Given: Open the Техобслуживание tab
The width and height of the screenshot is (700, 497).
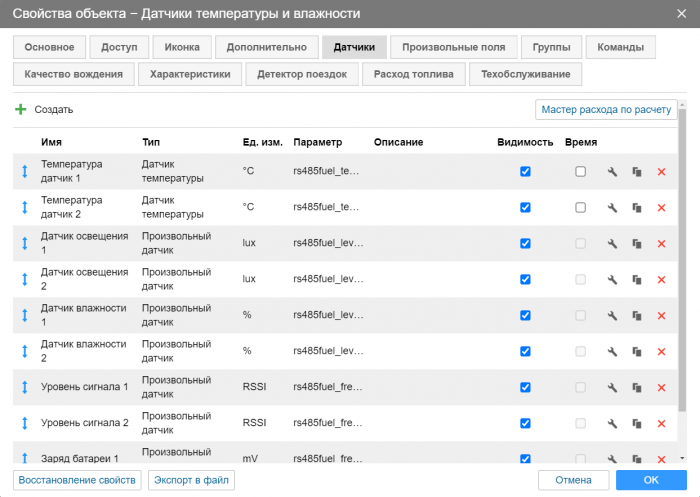Looking at the screenshot, I should 525,74.
